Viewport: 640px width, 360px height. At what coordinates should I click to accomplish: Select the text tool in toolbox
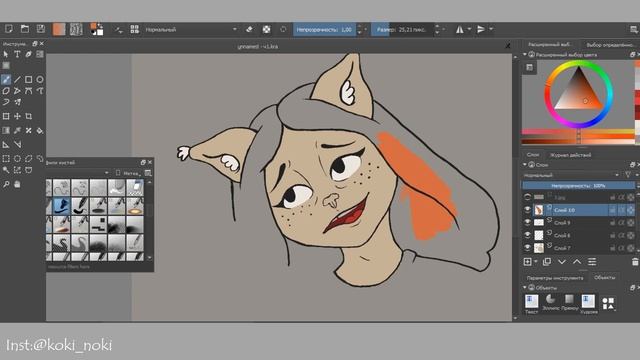pyautogui.click(x=17, y=54)
